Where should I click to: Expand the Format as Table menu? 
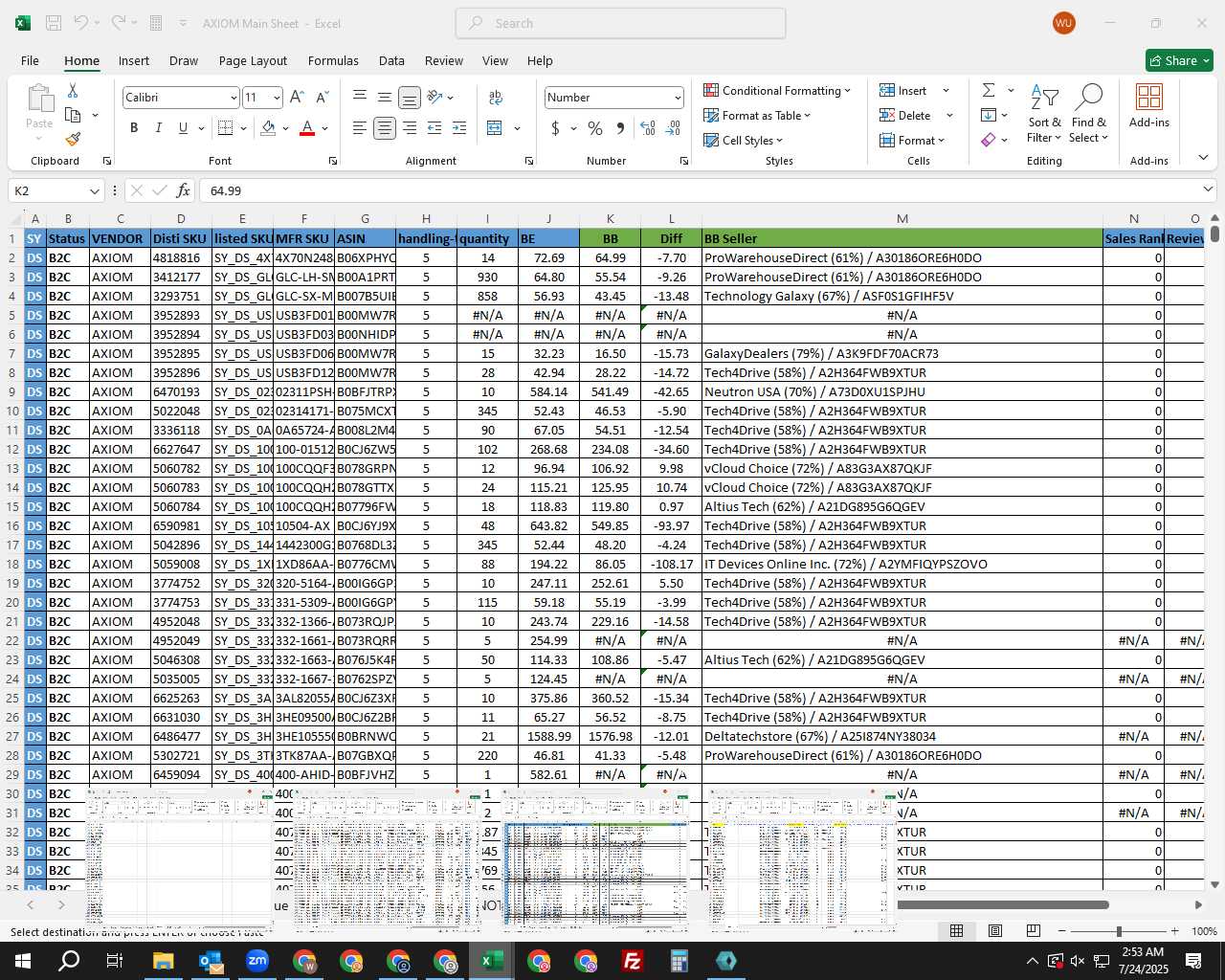(x=757, y=115)
